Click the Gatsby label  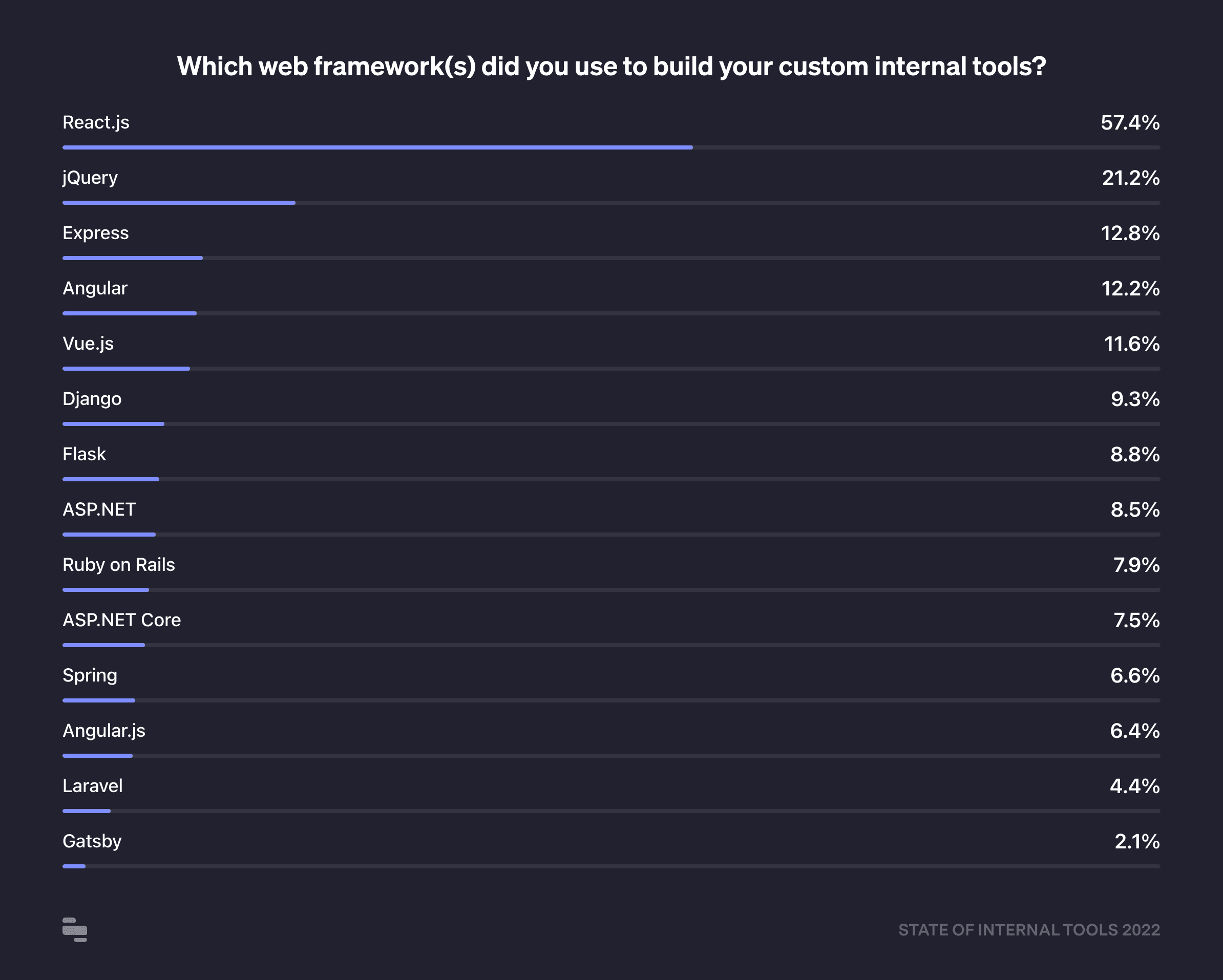pos(92,841)
